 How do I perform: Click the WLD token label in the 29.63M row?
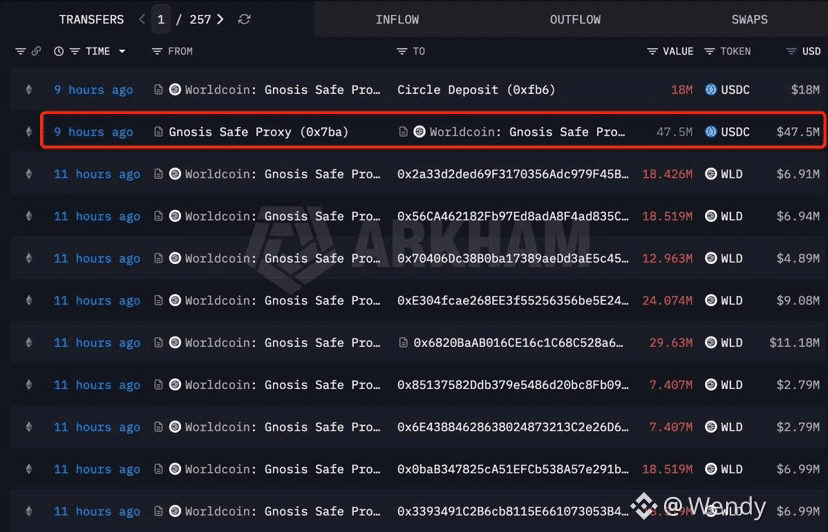(731, 343)
